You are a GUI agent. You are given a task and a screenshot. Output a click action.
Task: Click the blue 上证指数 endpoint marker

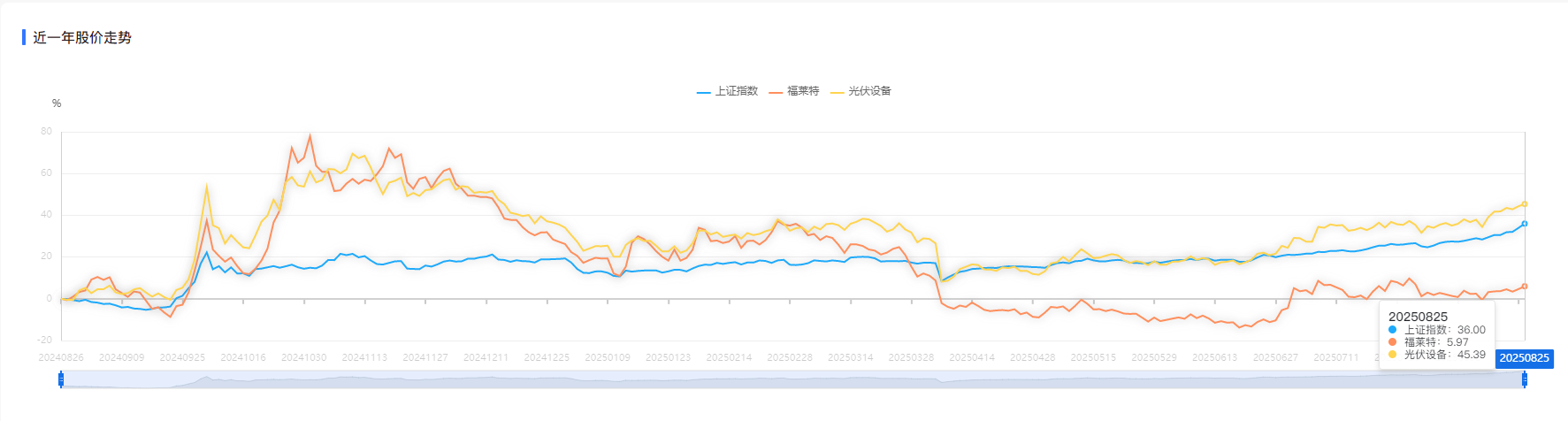[x=1525, y=224]
